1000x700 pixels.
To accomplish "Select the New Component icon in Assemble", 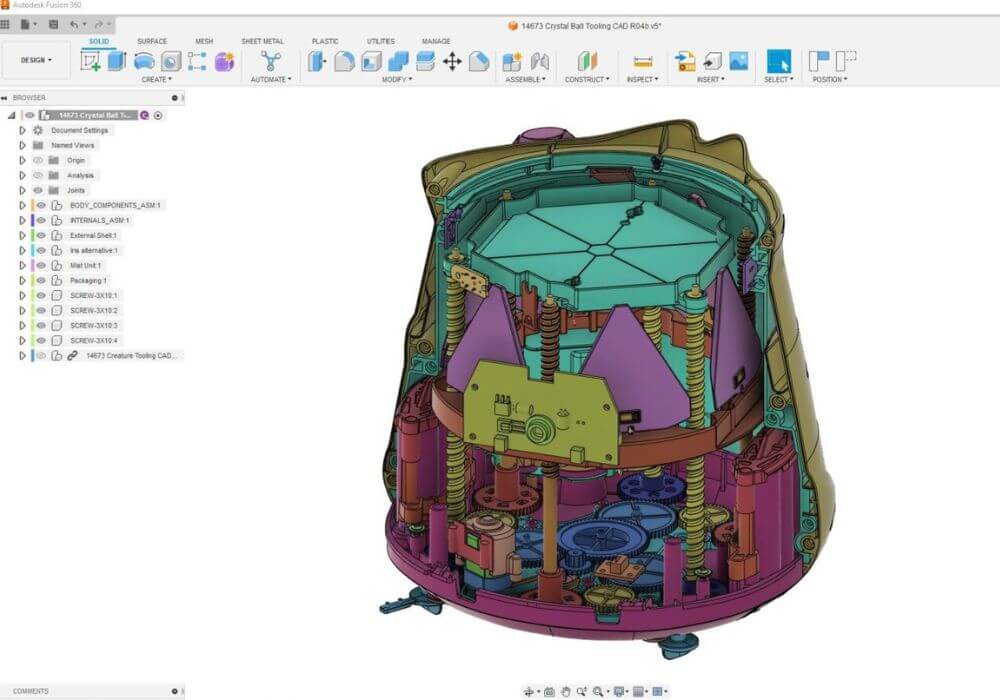I will 512,61.
